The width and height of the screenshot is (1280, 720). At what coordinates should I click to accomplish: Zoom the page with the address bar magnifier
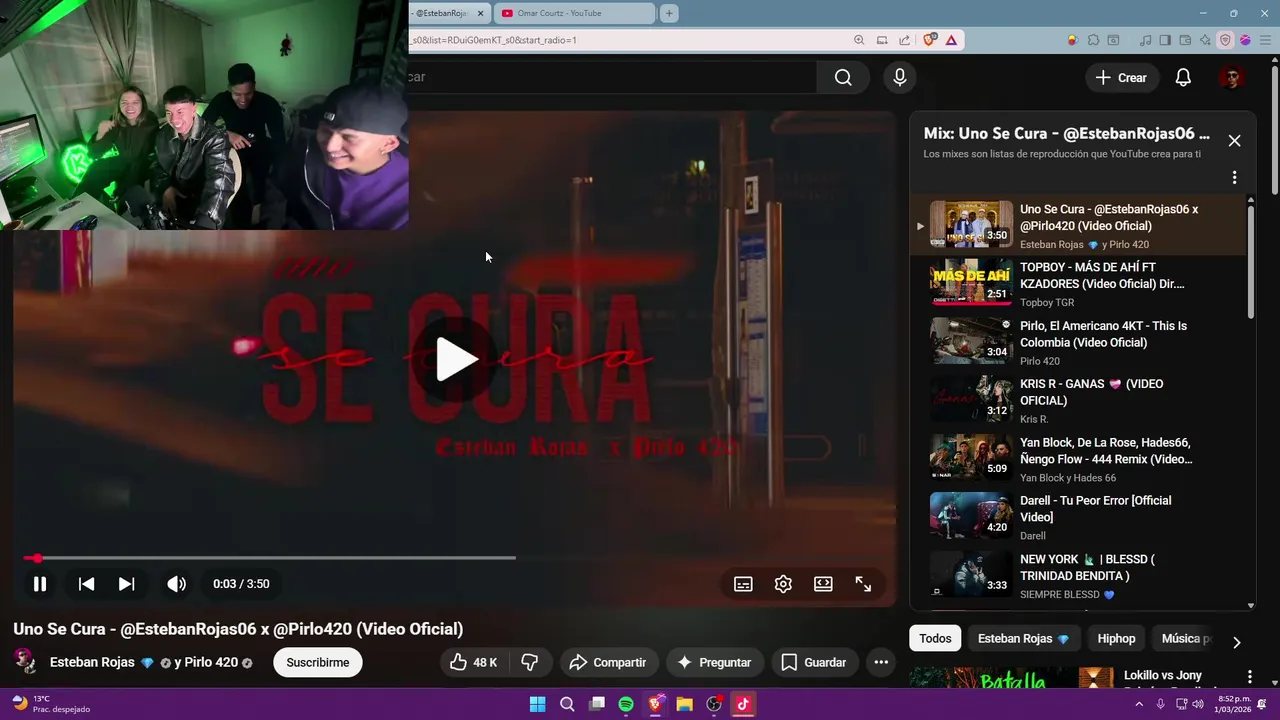(859, 40)
